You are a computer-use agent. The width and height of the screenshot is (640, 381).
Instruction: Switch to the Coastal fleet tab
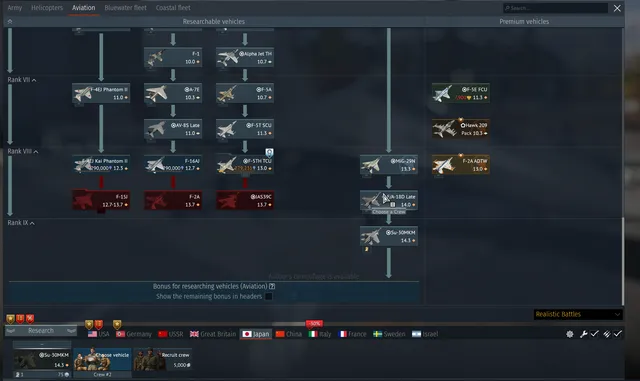point(173,8)
